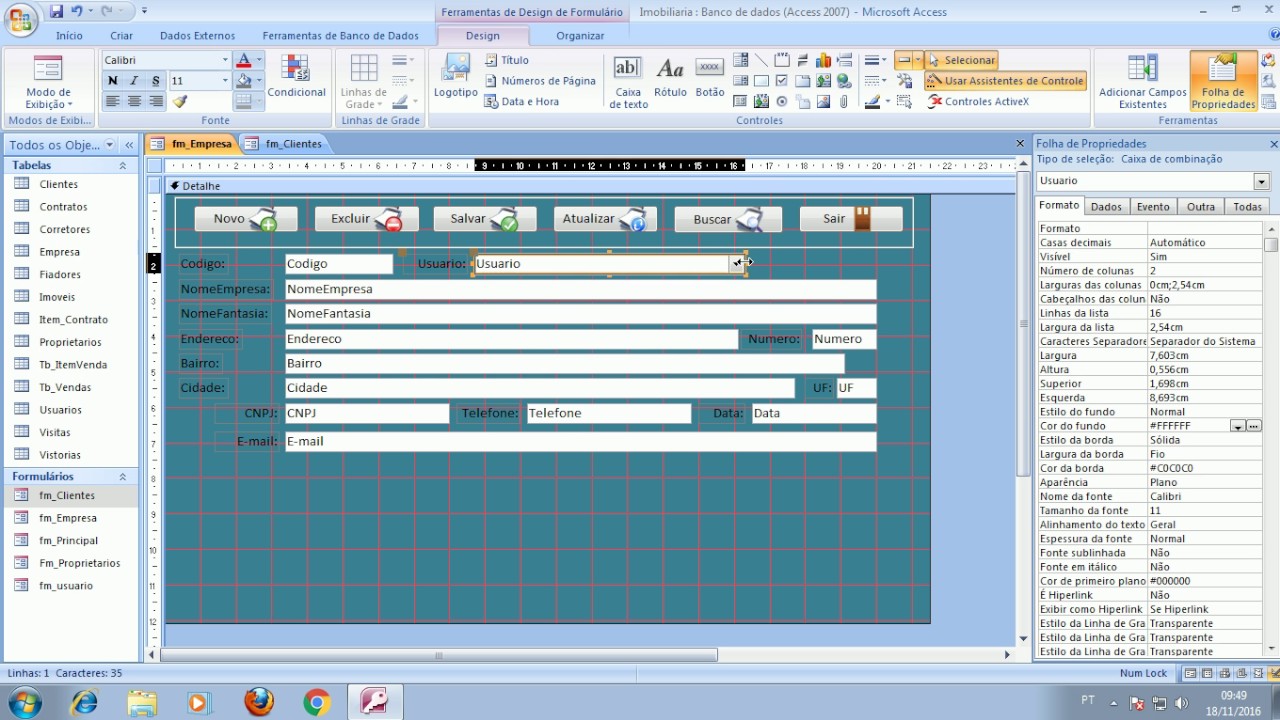The height and width of the screenshot is (720, 1280).
Task: Collapse the Formulários group
Action: 123,477
